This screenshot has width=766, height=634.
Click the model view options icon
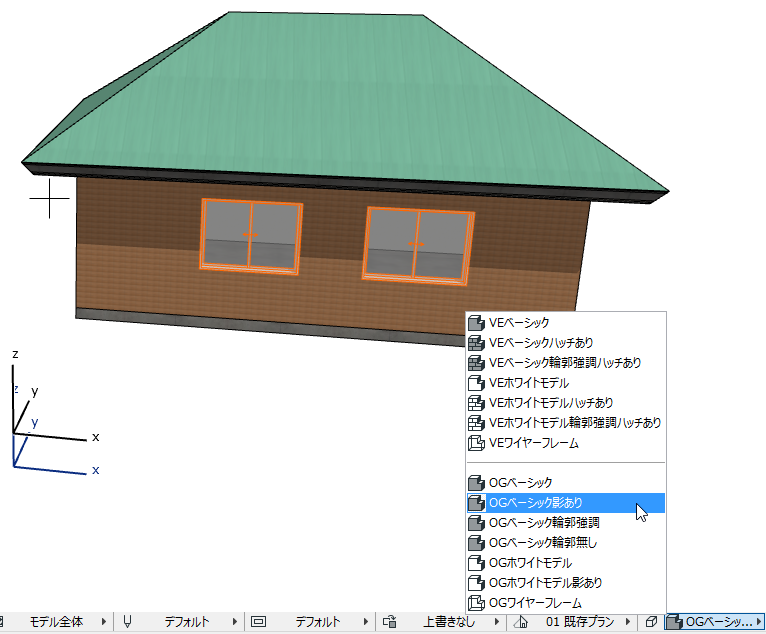258,622
